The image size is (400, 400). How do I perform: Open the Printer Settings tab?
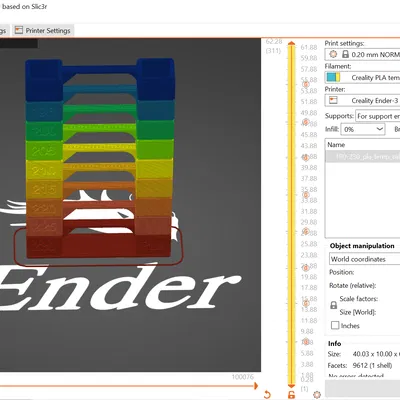(43, 31)
